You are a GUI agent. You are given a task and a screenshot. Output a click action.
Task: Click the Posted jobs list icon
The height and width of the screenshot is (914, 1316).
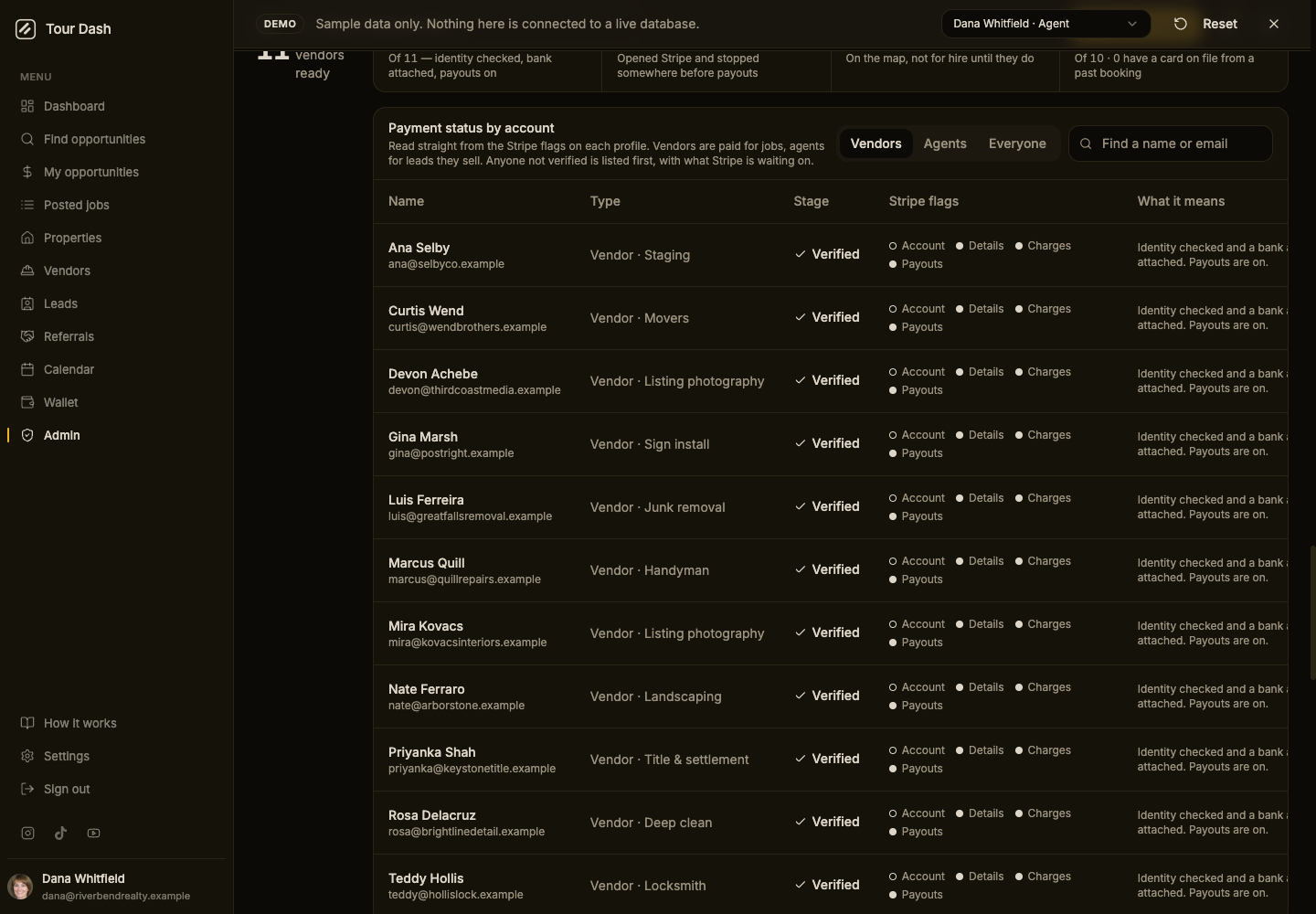point(27,206)
